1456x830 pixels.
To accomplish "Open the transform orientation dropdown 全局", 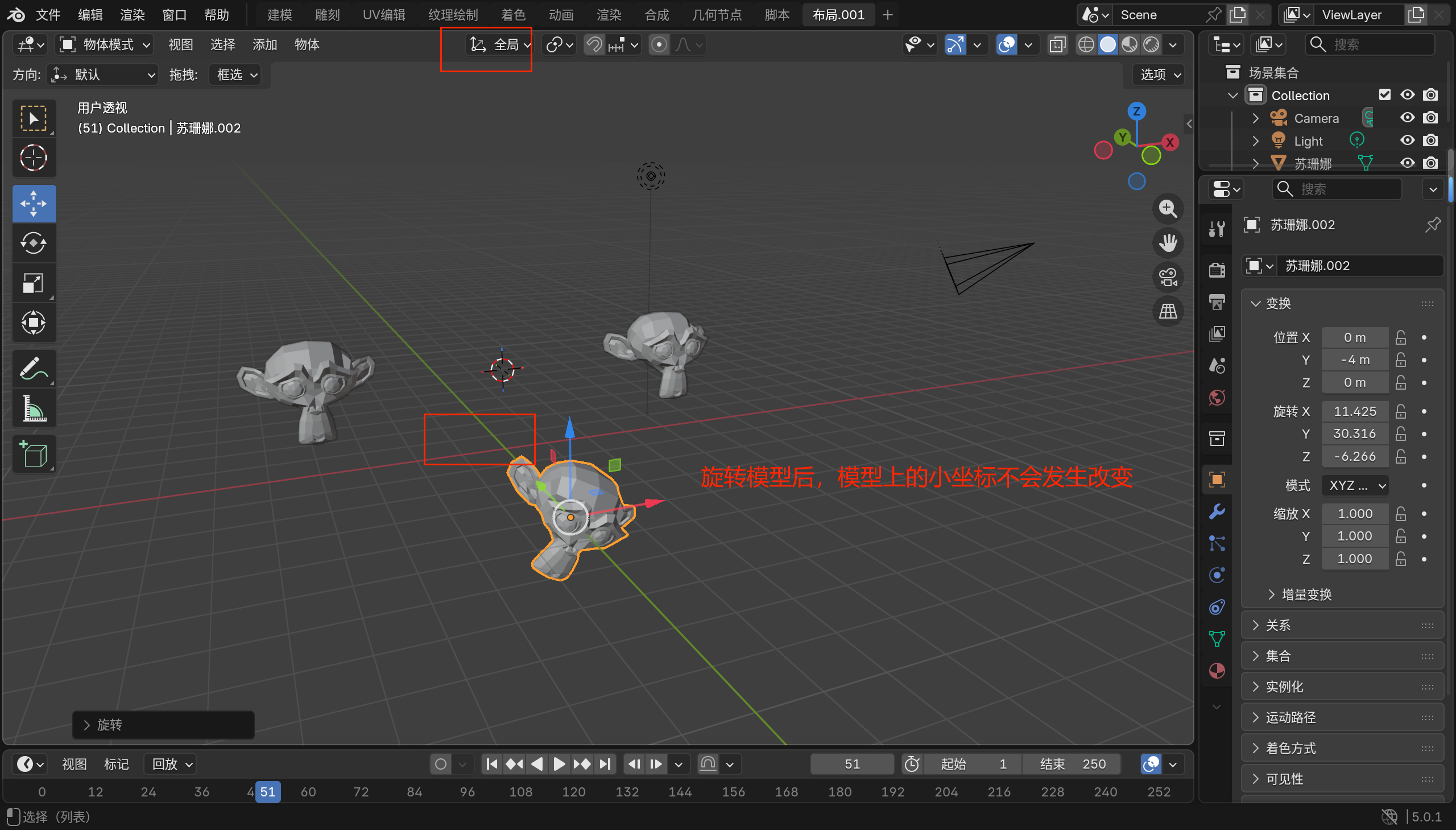I will pos(500,44).
